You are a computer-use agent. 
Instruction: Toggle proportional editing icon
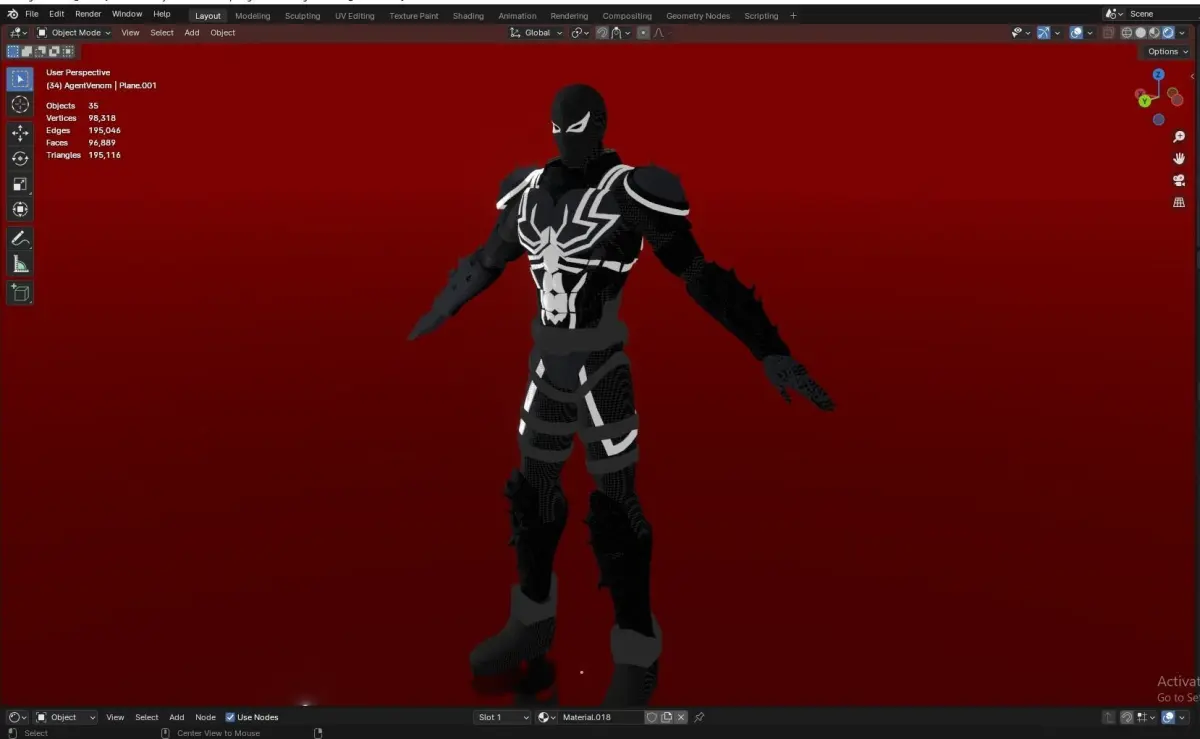tap(643, 33)
